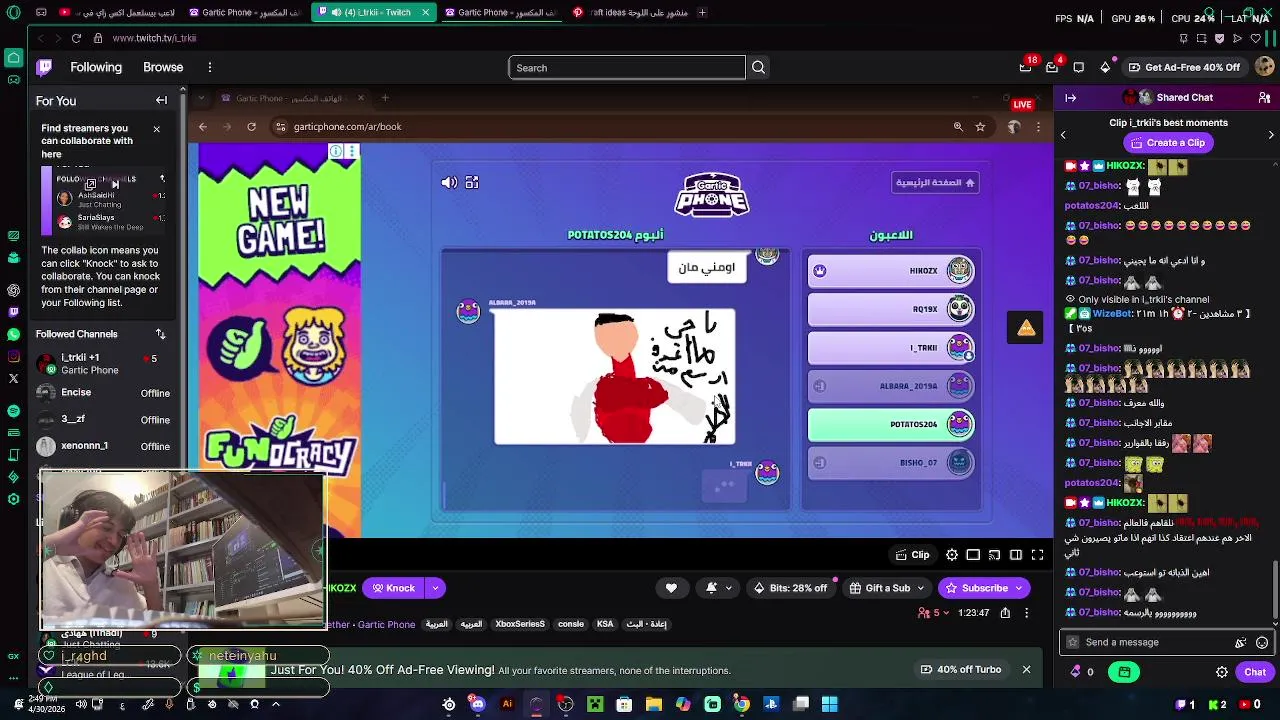The height and width of the screenshot is (720, 1280).
Task: Open Encise offline channel
Action: [x=105, y=393]
